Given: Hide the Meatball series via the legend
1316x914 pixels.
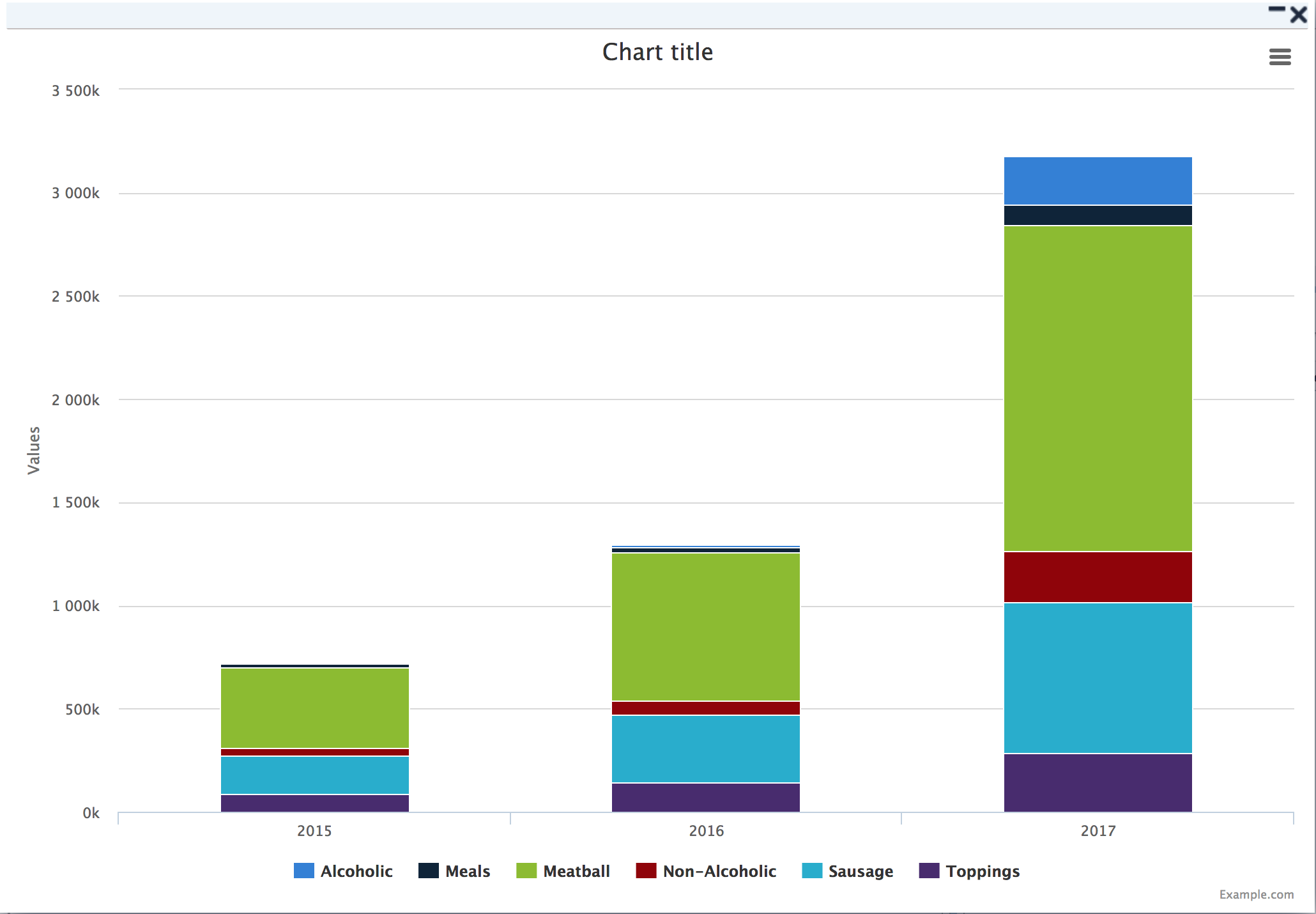Looking at the screenshot, I should 576,871.
